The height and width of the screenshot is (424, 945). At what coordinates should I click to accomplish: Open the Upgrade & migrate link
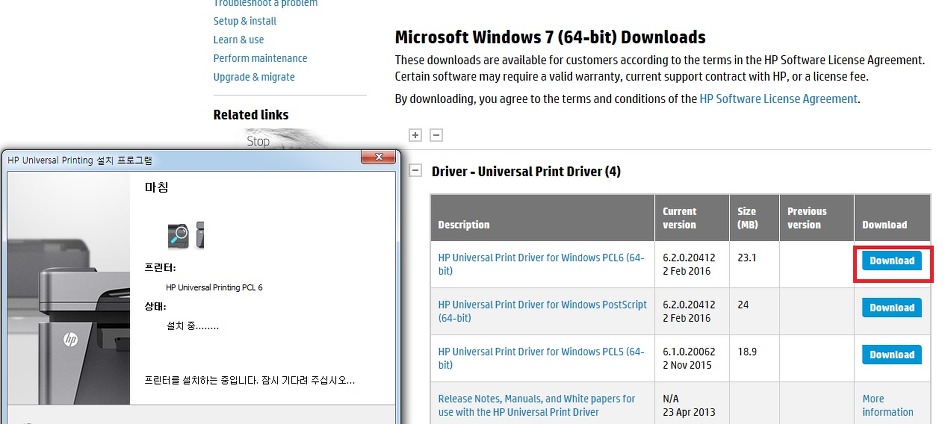click(x=254, y=77)
